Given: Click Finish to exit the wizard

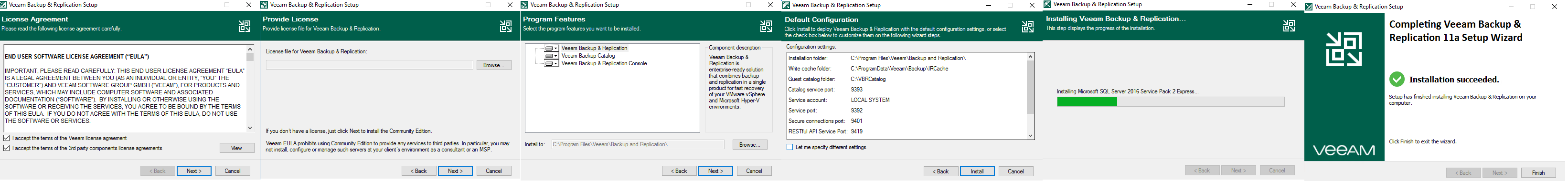Looking at the screenshot, I should click(x=1538, y=173).
